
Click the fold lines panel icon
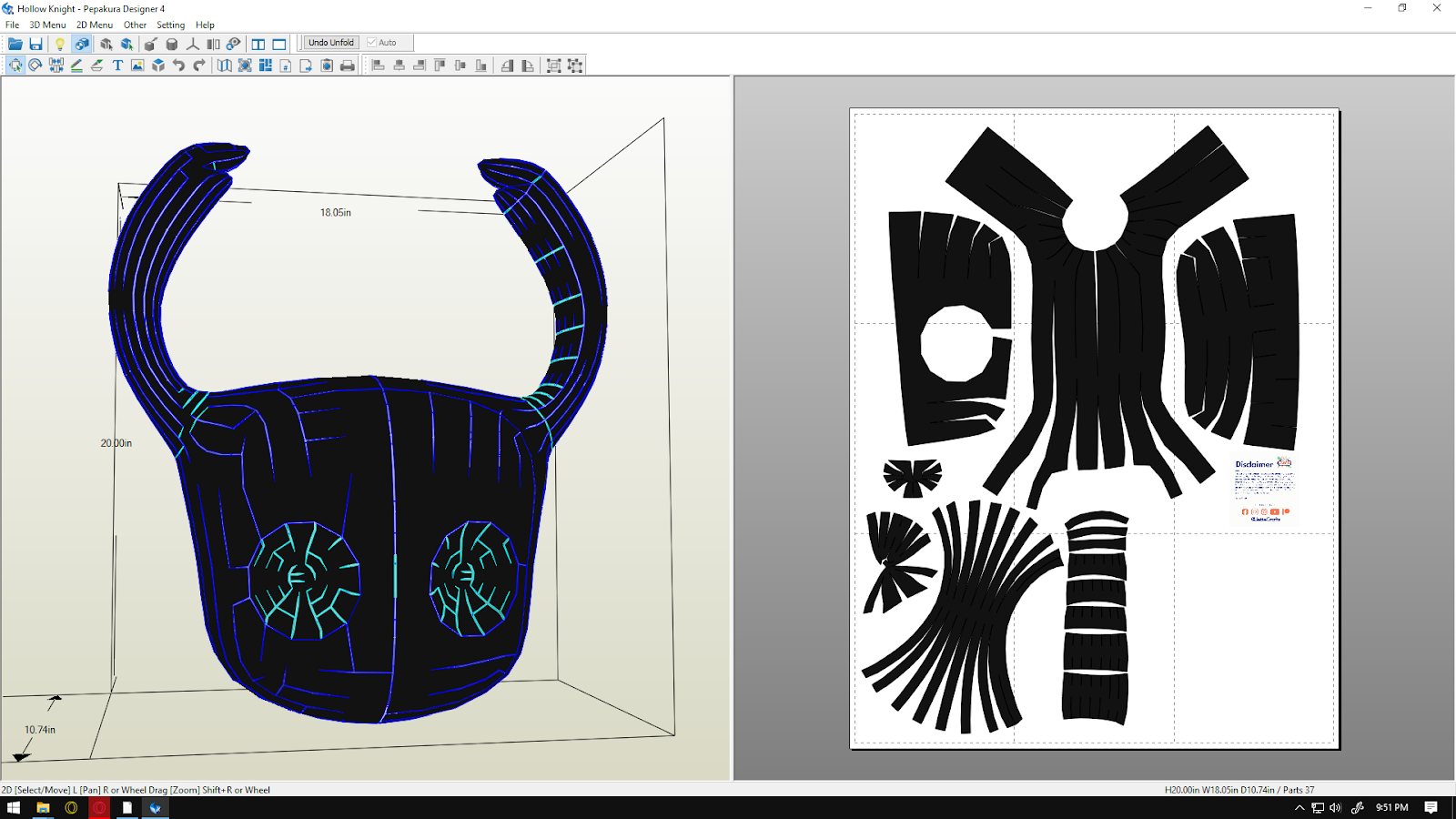coord(214,44)
